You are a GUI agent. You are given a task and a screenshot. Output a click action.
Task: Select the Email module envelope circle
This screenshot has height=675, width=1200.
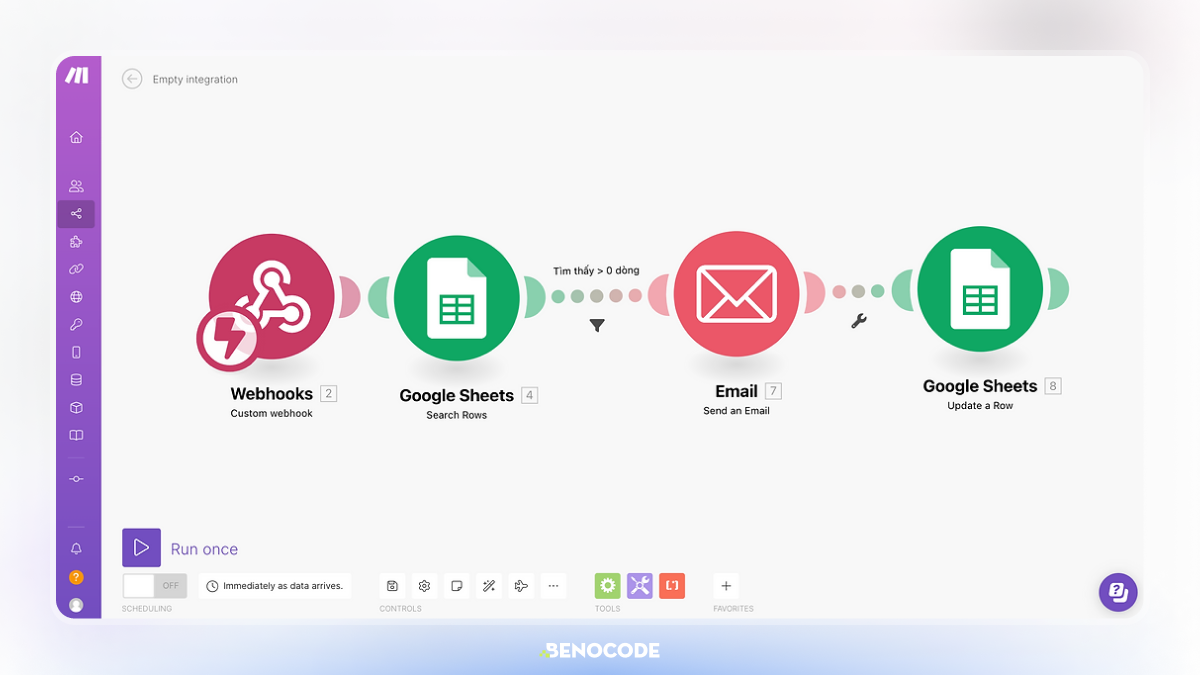(x=736, y=294)
